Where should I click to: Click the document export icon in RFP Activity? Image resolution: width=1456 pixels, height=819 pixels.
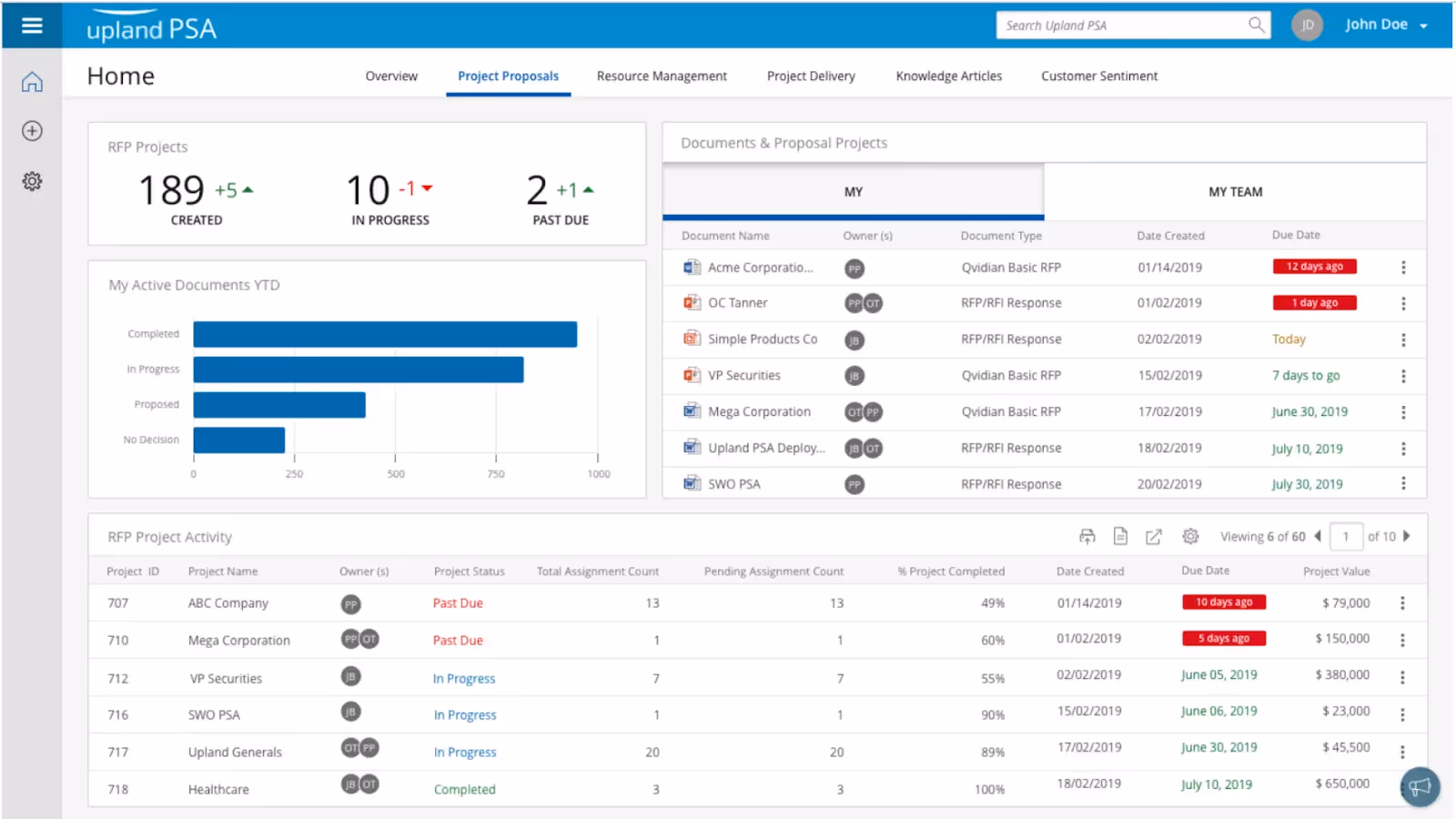1120,537
